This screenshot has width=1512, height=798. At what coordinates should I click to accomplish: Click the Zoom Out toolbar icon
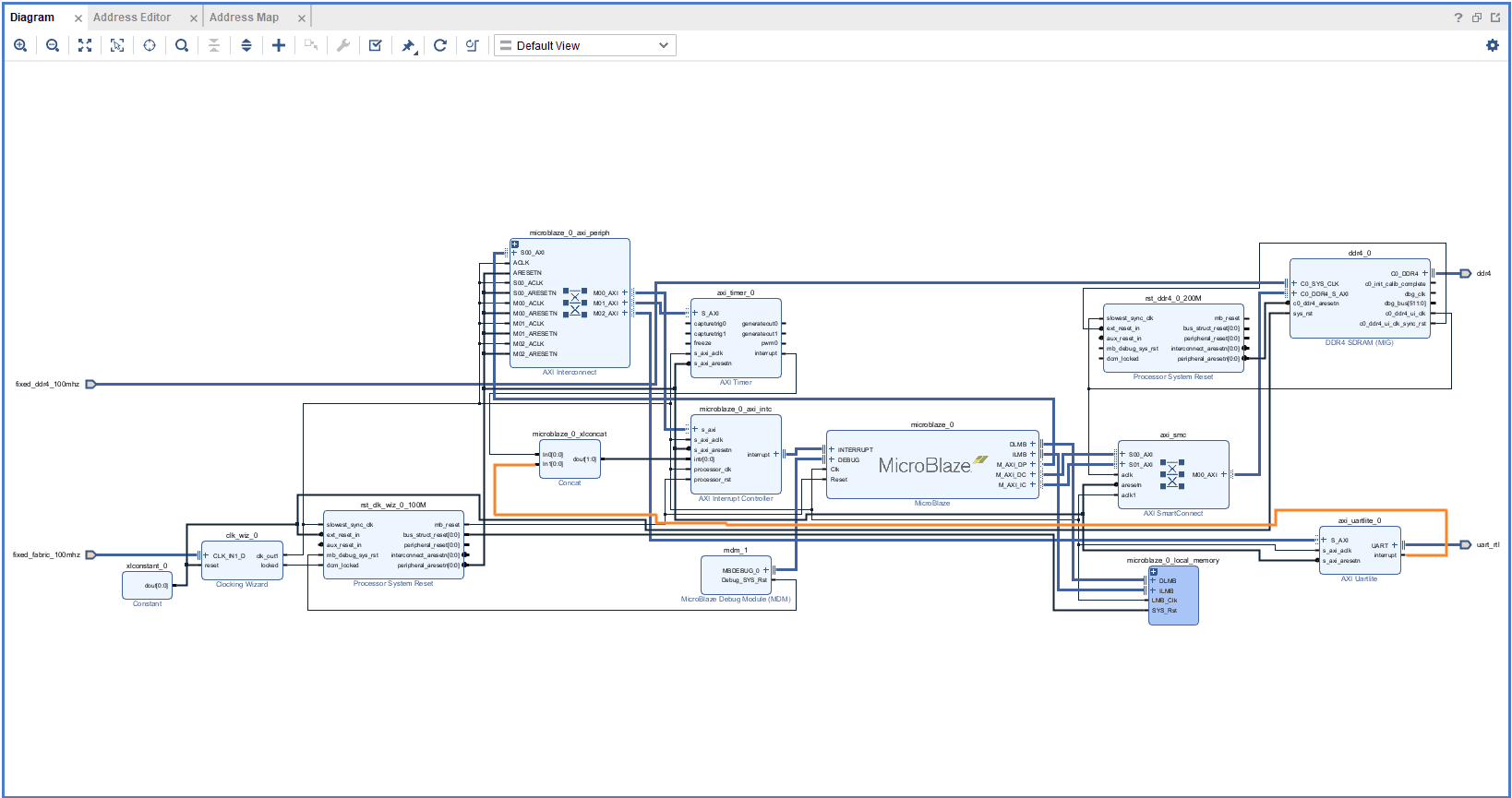[x=53, y=45]
